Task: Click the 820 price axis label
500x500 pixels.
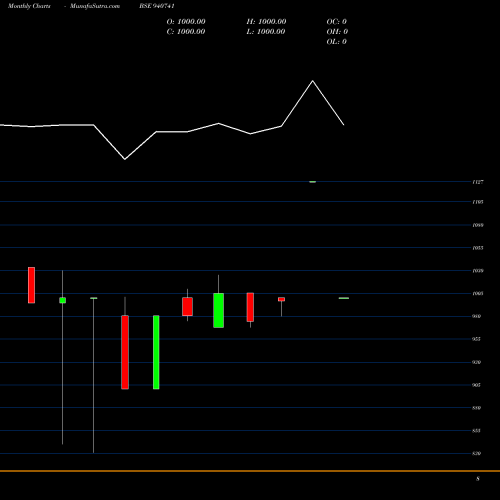Action: (477, 453)
